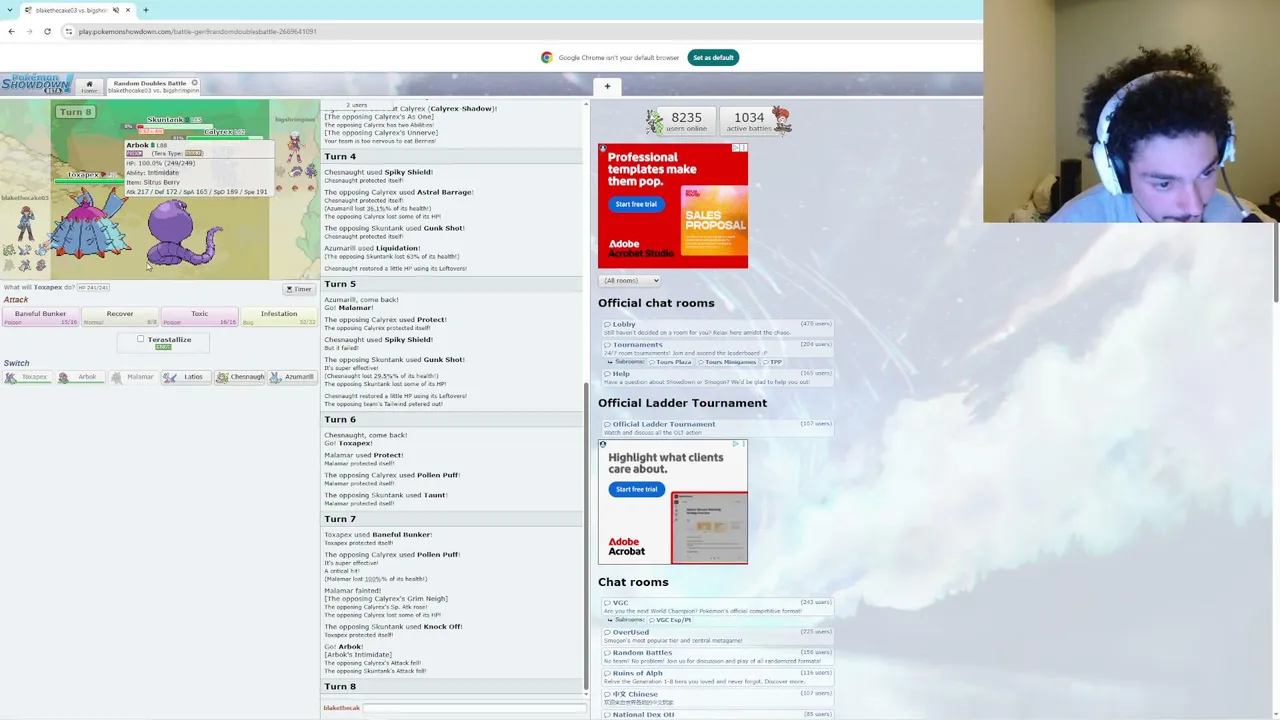1280x720 pixels.
Task: Click the bigshrimpinn opponent trainer avatar
Action: [294, 147]
